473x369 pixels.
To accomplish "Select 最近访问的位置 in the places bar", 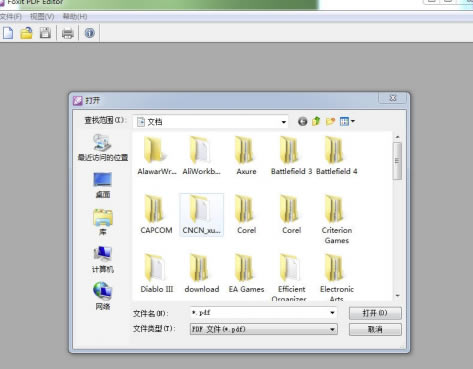I will 103,148.
